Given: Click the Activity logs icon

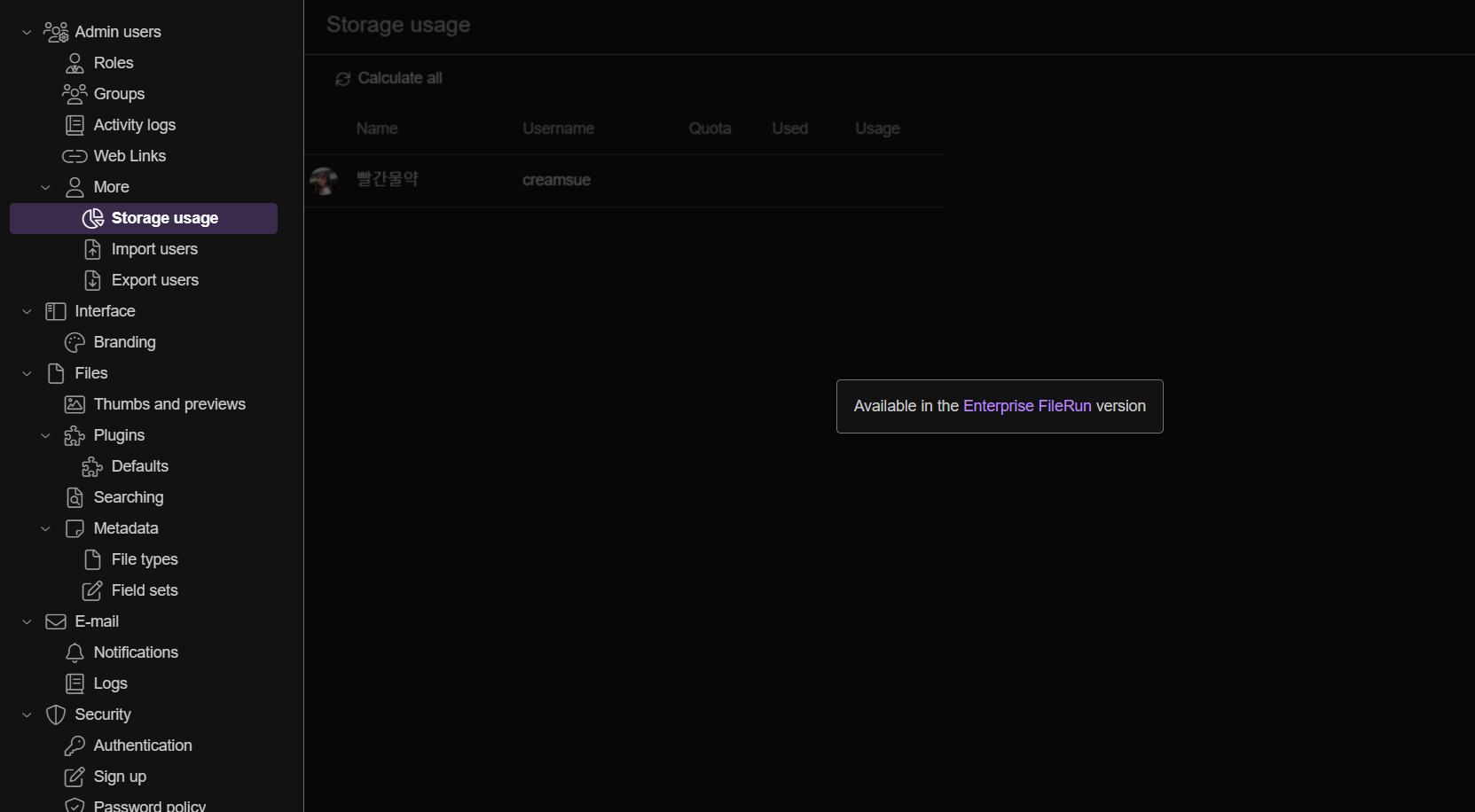Looking at the screenshot, I should [x=75, y=125].
